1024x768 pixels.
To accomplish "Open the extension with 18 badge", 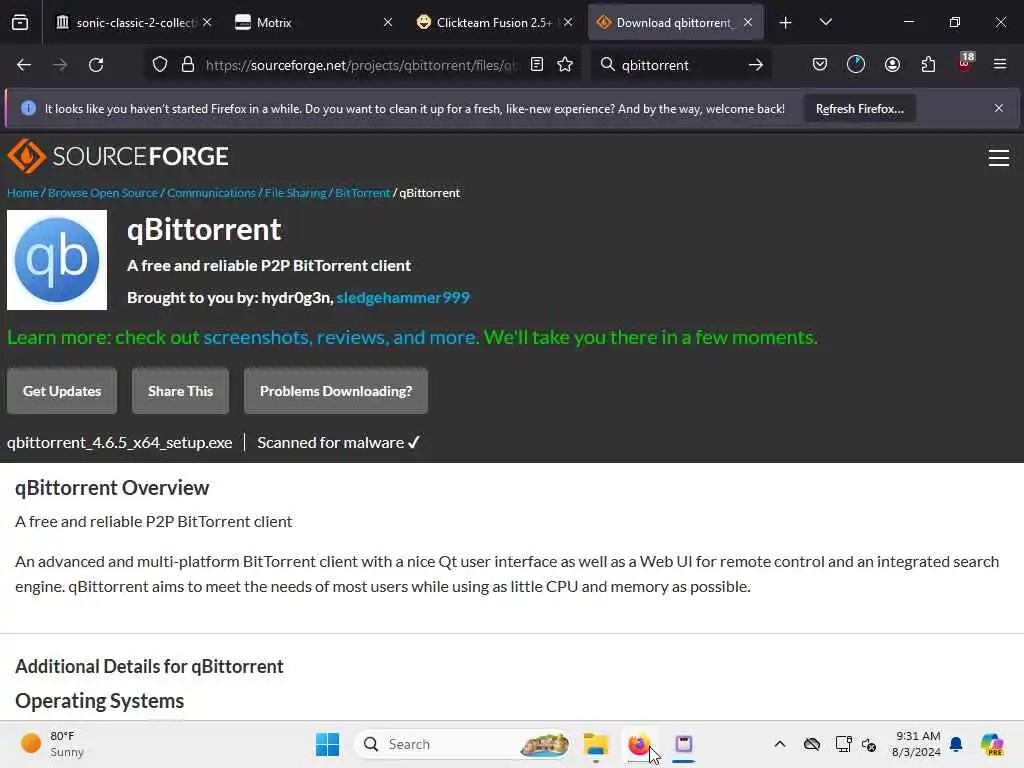I will 965,63.
